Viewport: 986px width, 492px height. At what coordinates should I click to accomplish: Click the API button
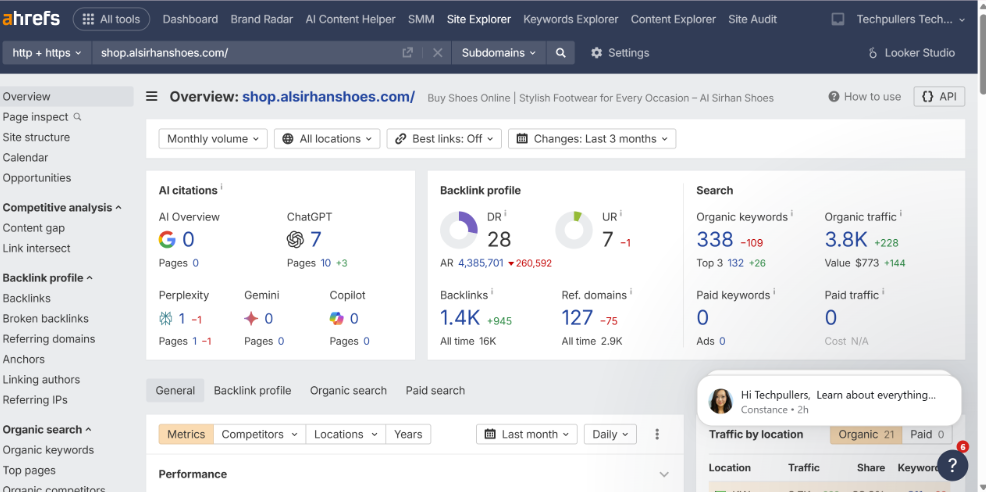[x=939, y=96]
